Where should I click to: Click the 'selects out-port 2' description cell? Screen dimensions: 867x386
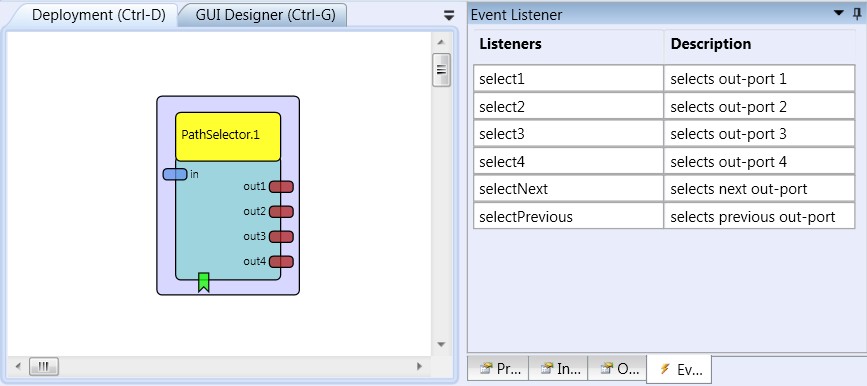pos(759,106)
